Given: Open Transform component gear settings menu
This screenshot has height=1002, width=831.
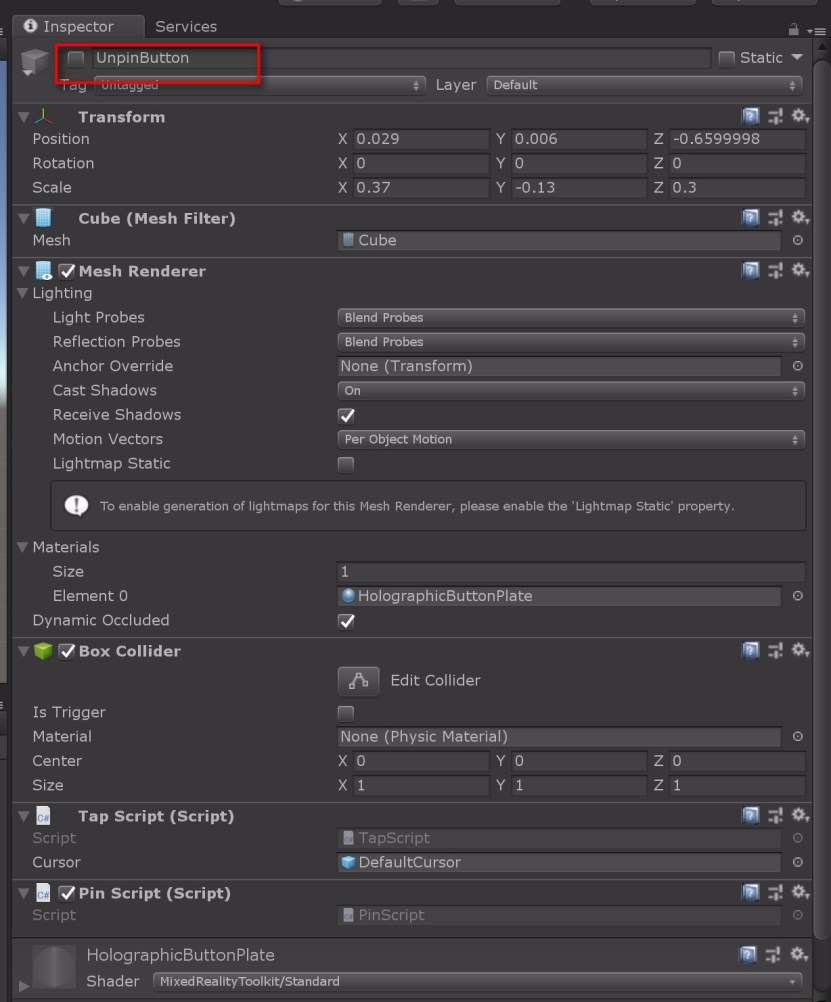Looking at the screenshot, I should coord(800,116).
